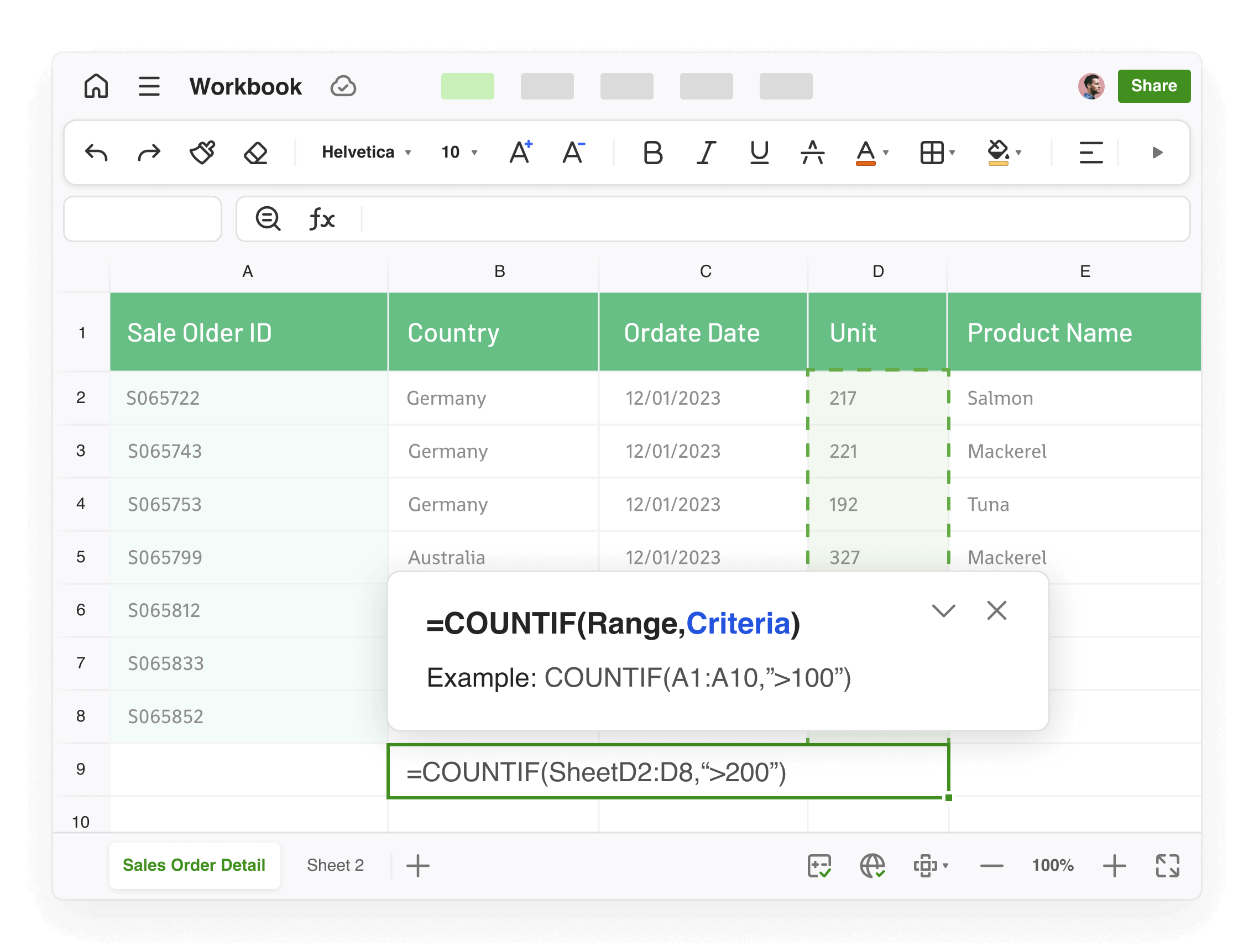The image size is (1254, 952).
Task: Open the font size 10 dropdown
Action: tap(460, 152)
